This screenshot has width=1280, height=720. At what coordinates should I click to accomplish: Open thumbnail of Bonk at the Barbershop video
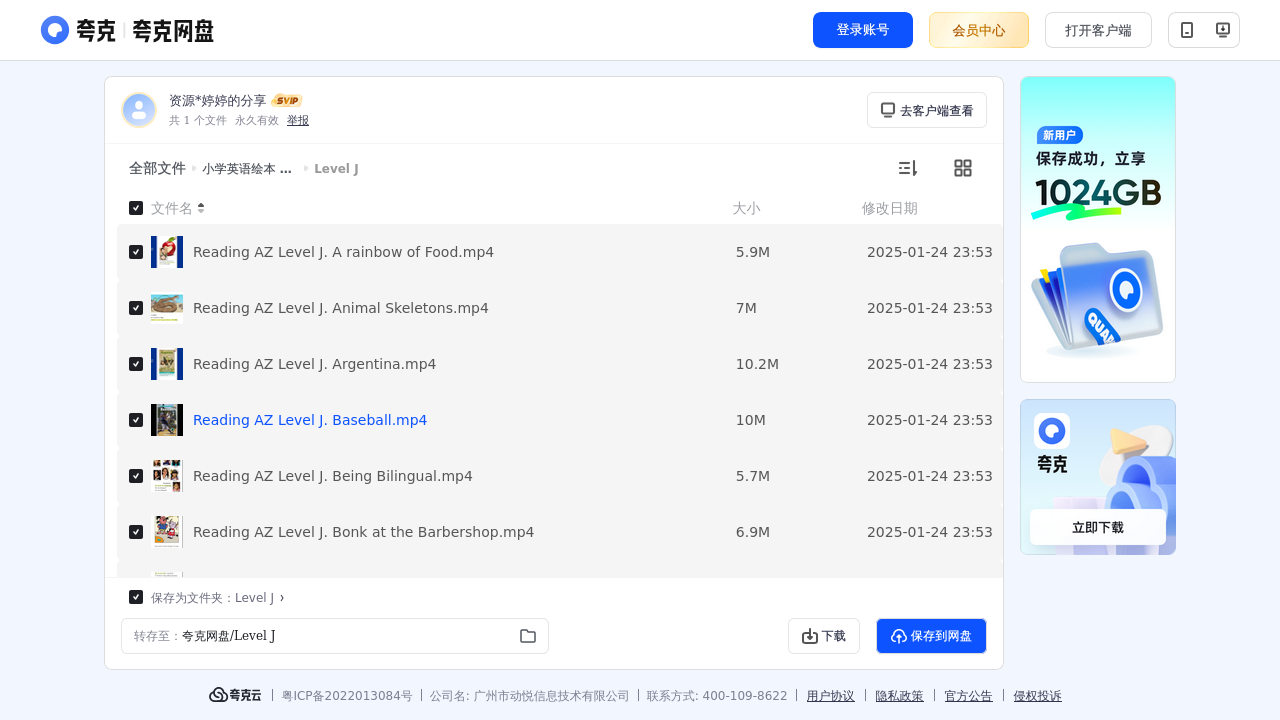(167, 532)
